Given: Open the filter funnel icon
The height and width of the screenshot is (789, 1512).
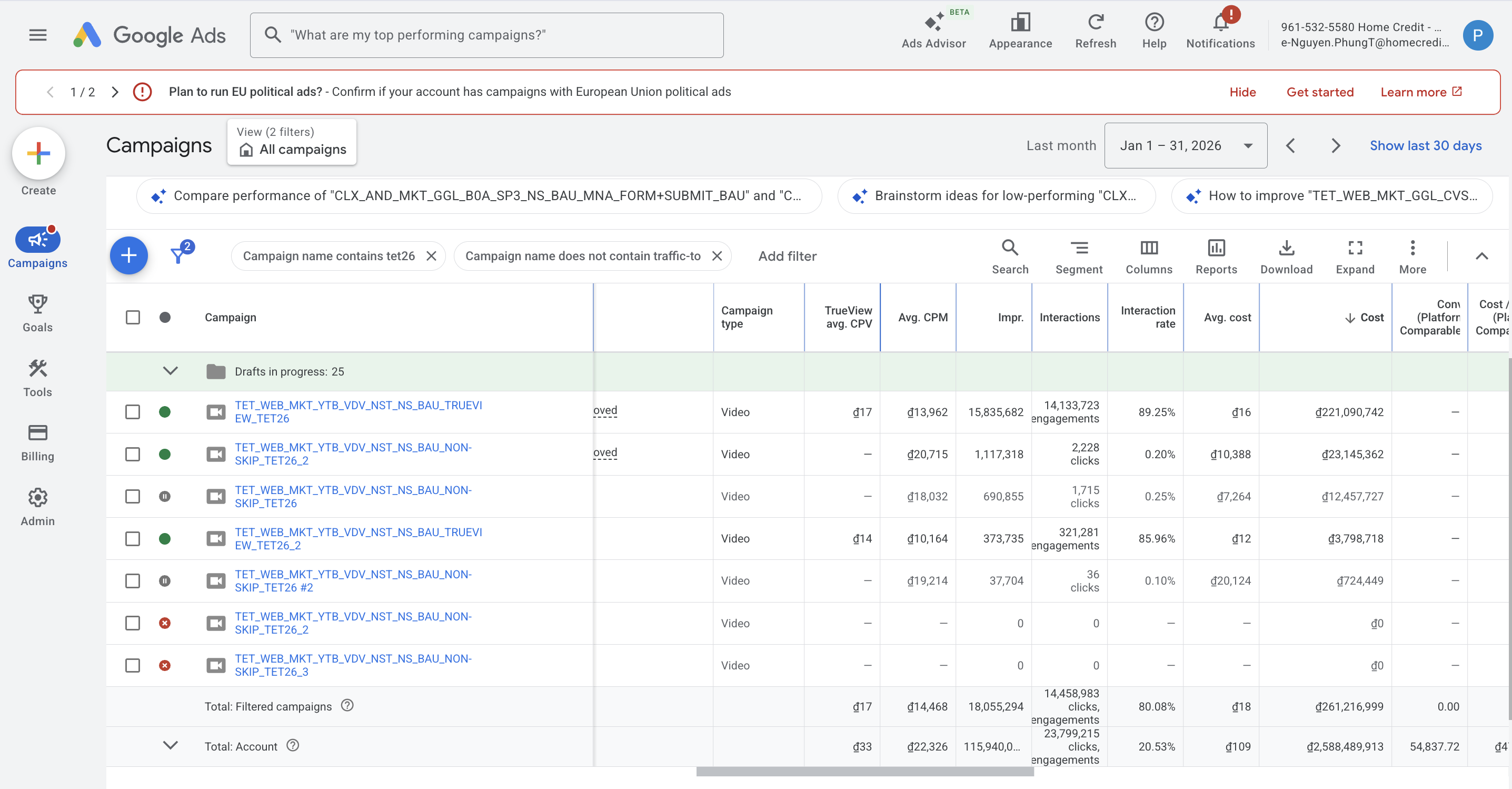Looking at the screenshot, I should 178,255.
